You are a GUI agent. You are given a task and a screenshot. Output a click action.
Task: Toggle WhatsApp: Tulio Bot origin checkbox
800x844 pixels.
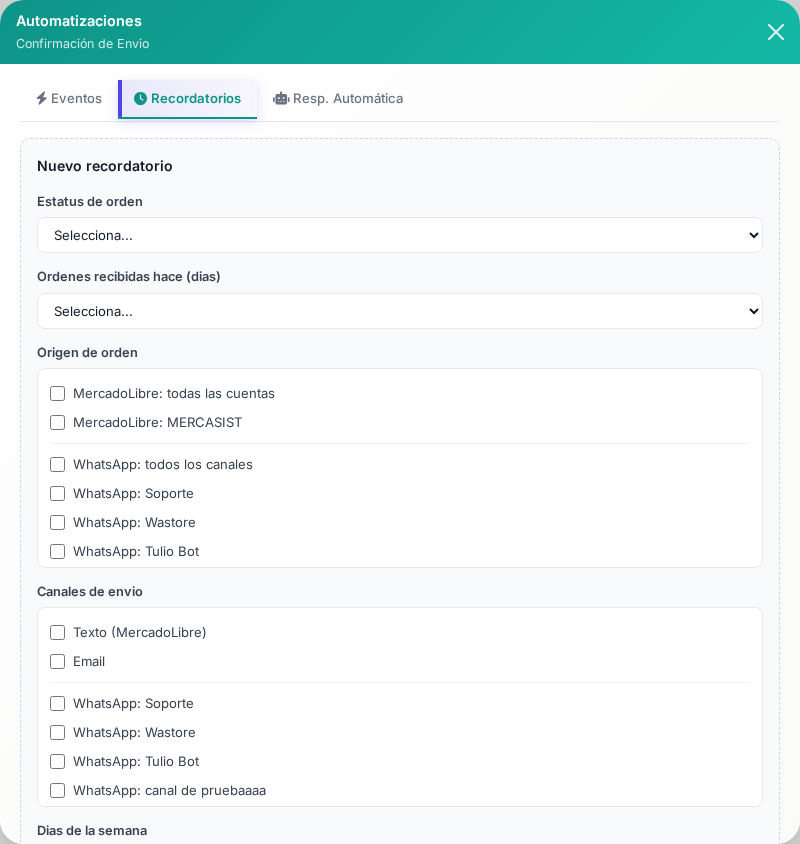(x=58, y=552)
